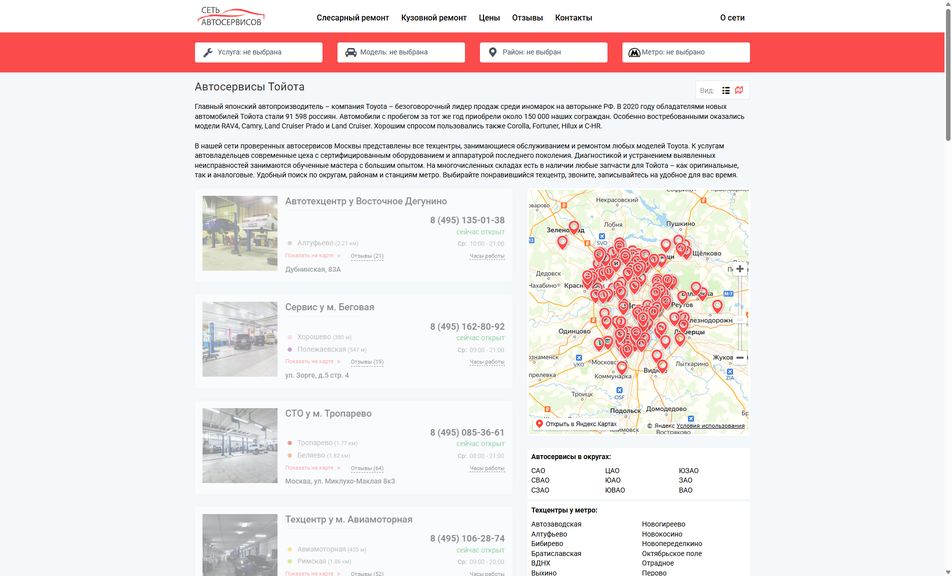Select ВАО district link
This screenshot has height=576, width=952.
point(685,490)
